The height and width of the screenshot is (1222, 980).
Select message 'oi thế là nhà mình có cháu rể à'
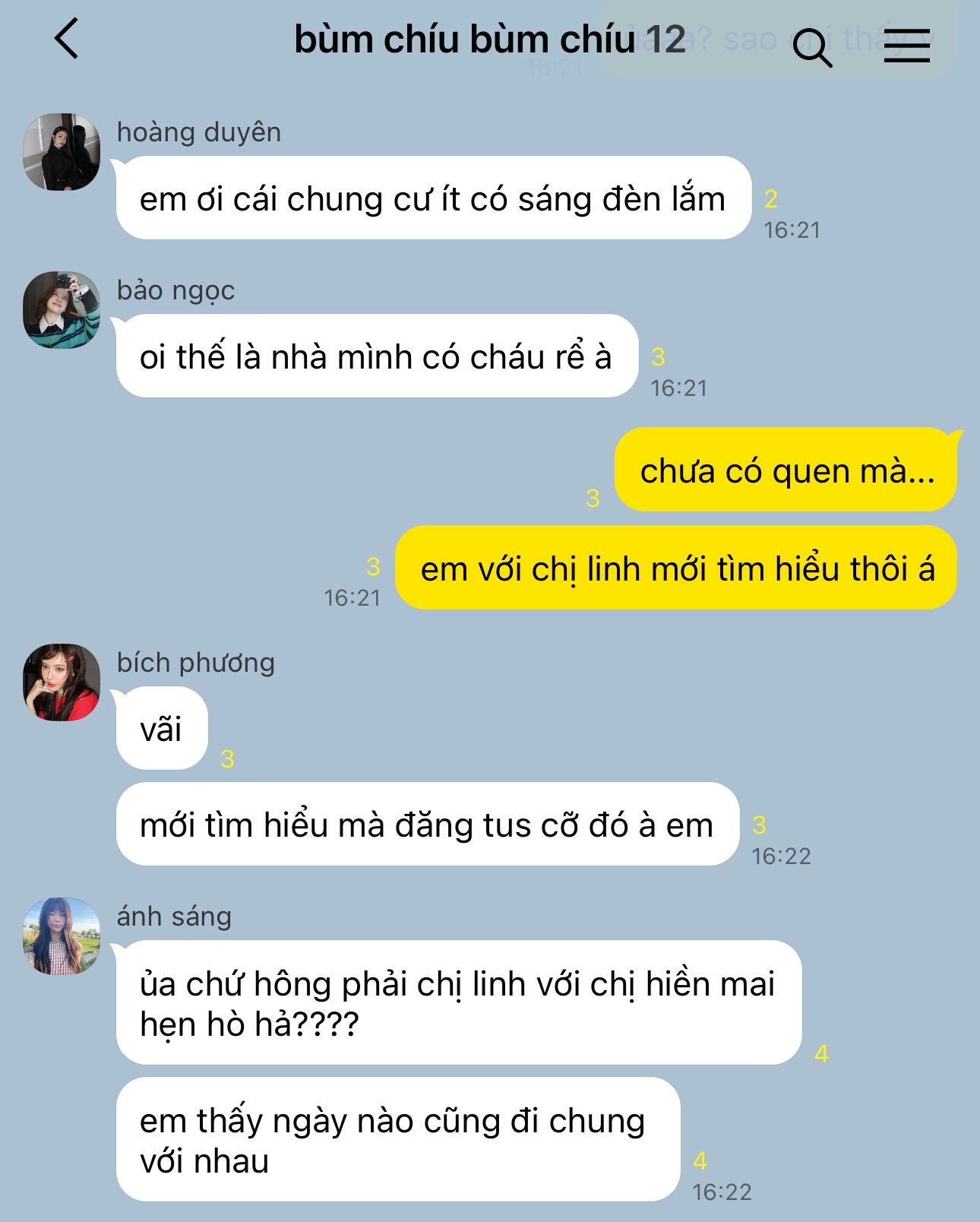pos(376,356)
